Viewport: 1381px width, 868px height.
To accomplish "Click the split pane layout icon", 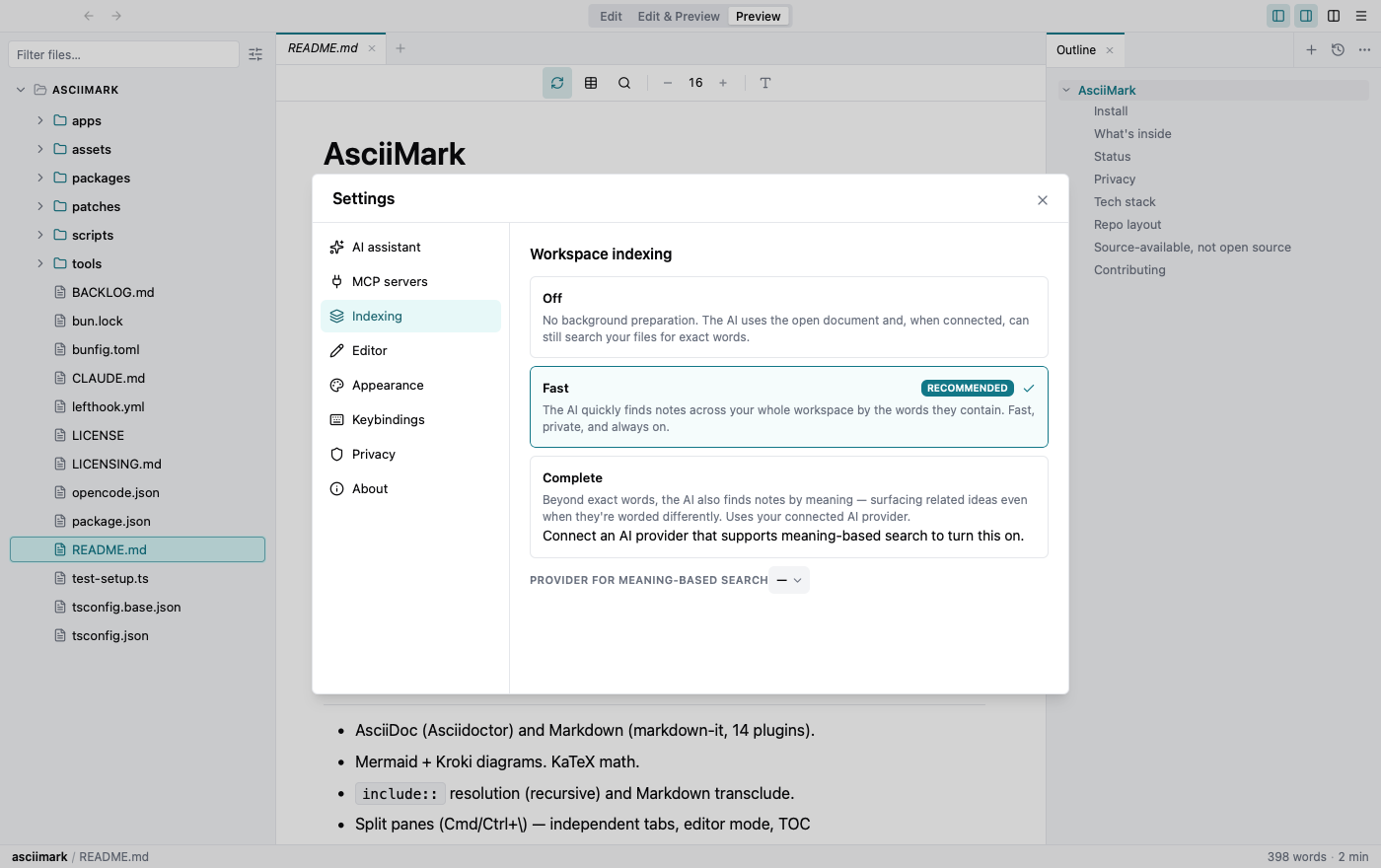I will pos(1334,16).
